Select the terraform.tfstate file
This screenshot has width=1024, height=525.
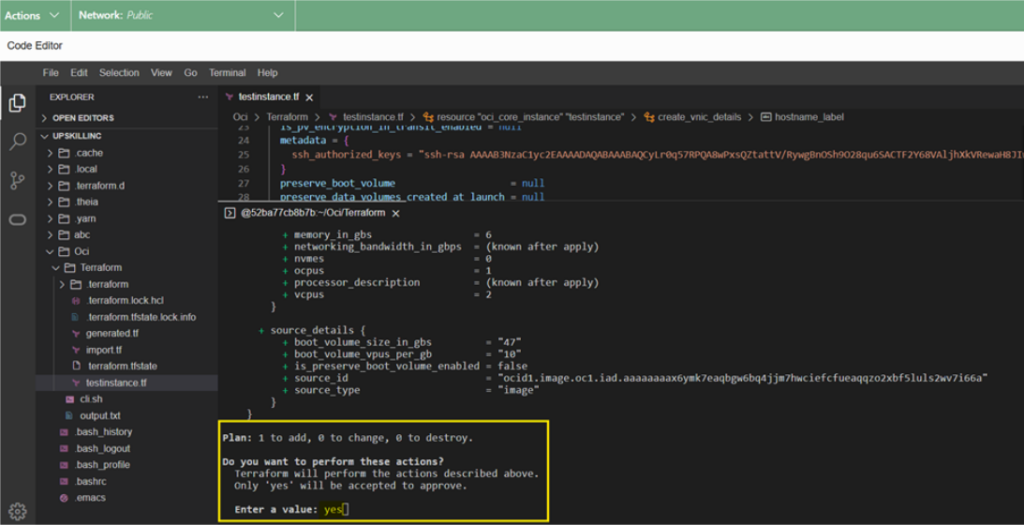tap(122, 366)
